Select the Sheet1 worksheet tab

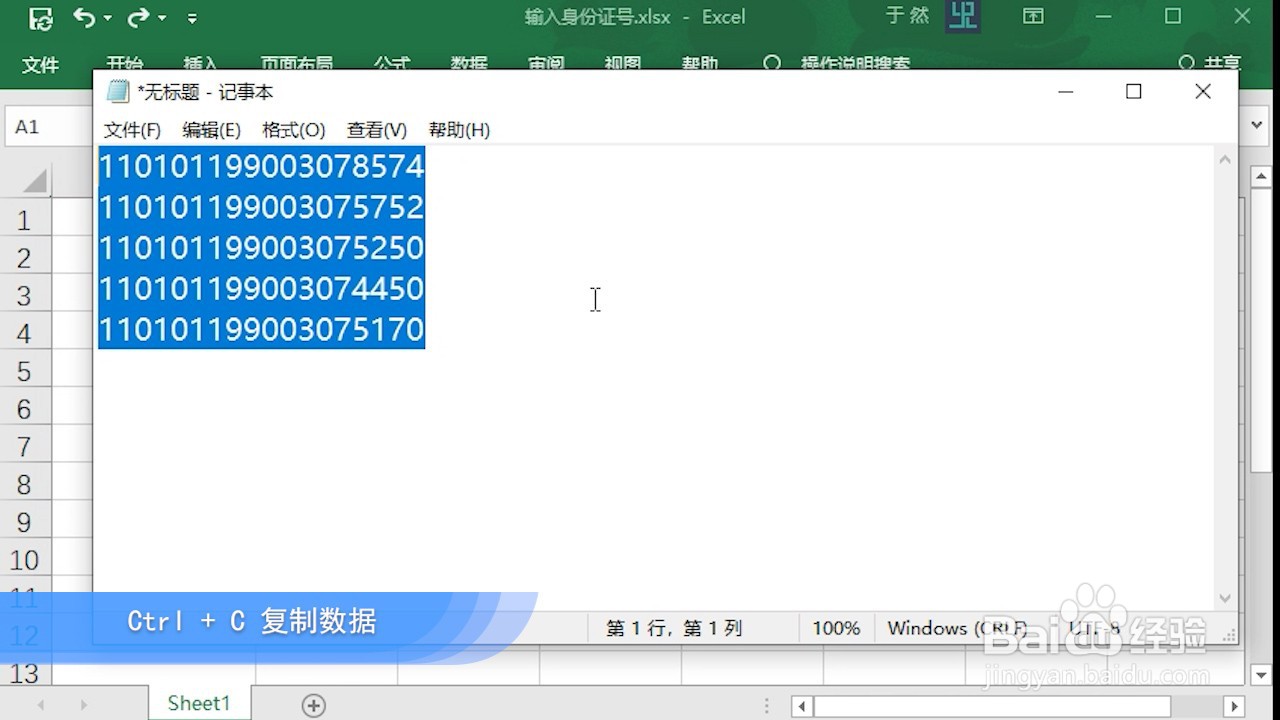[x=198, y=703]
